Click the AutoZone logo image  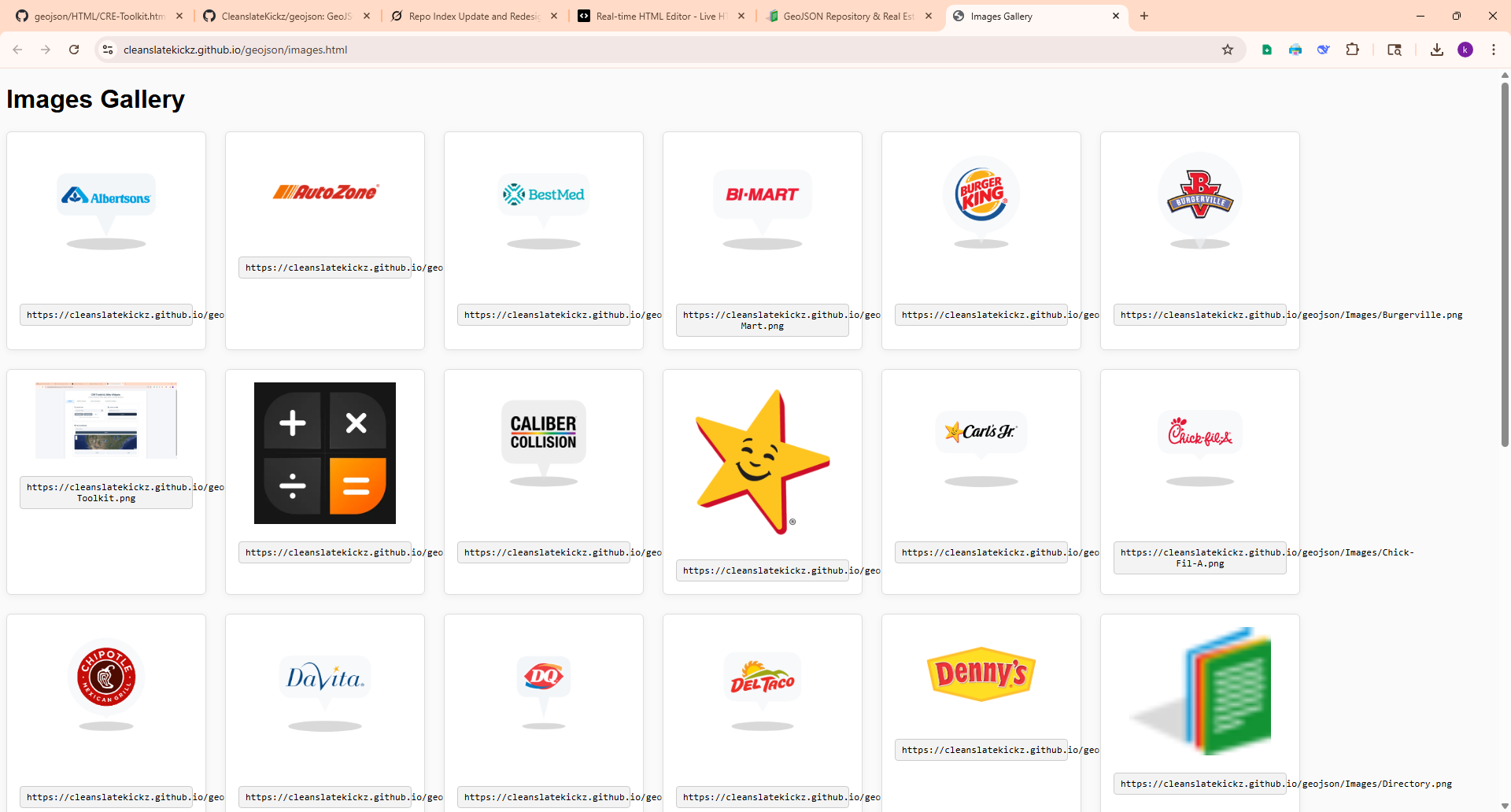(x=325, y=192)
